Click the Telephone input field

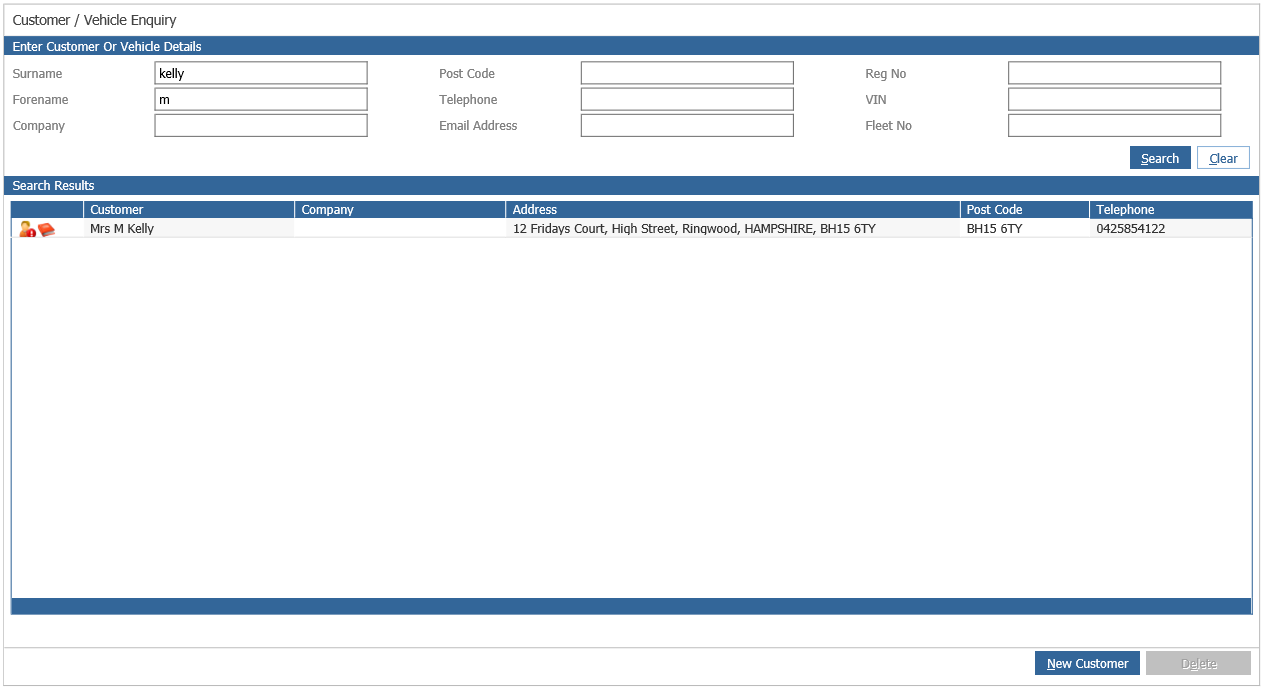pyautogui.click(x=687, y=99)
